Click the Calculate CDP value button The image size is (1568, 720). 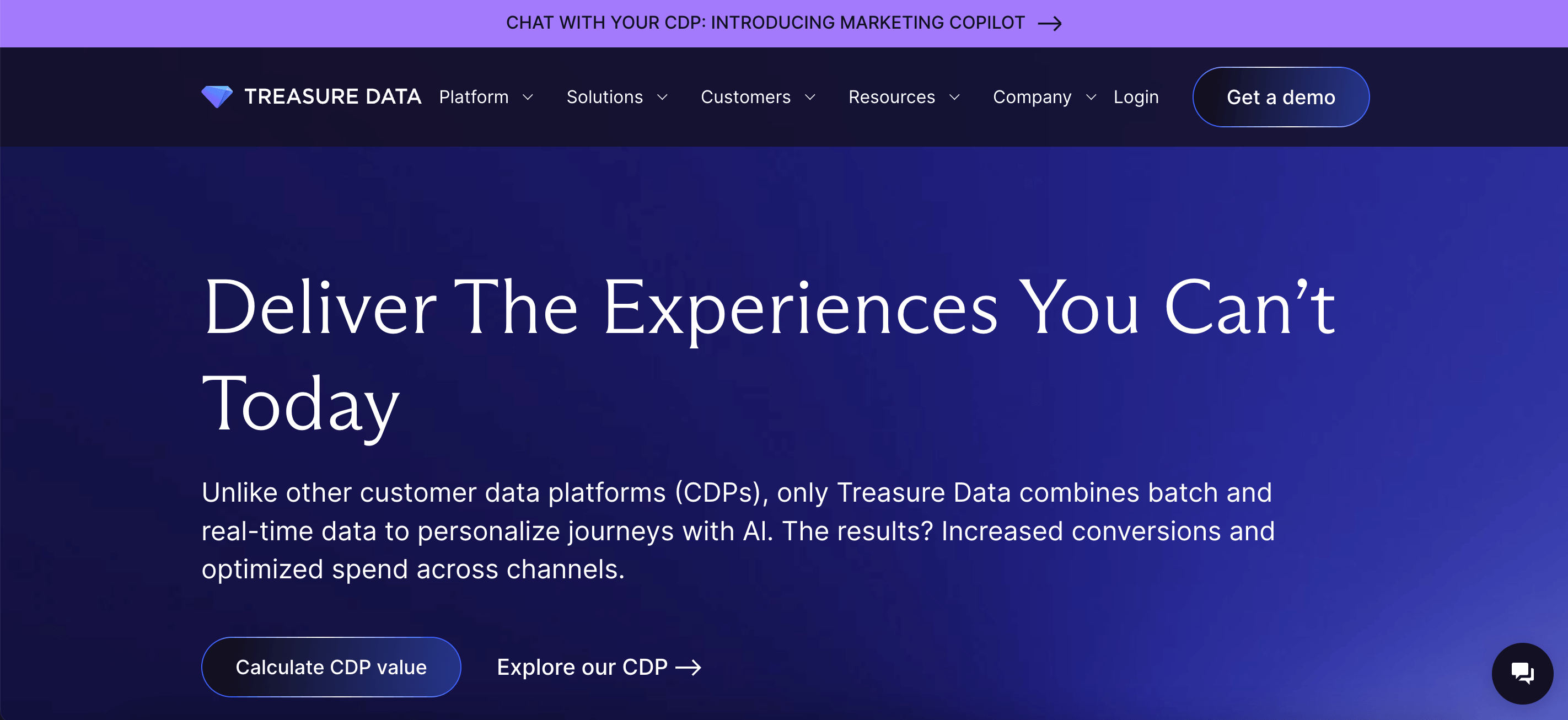pos(331,667)
